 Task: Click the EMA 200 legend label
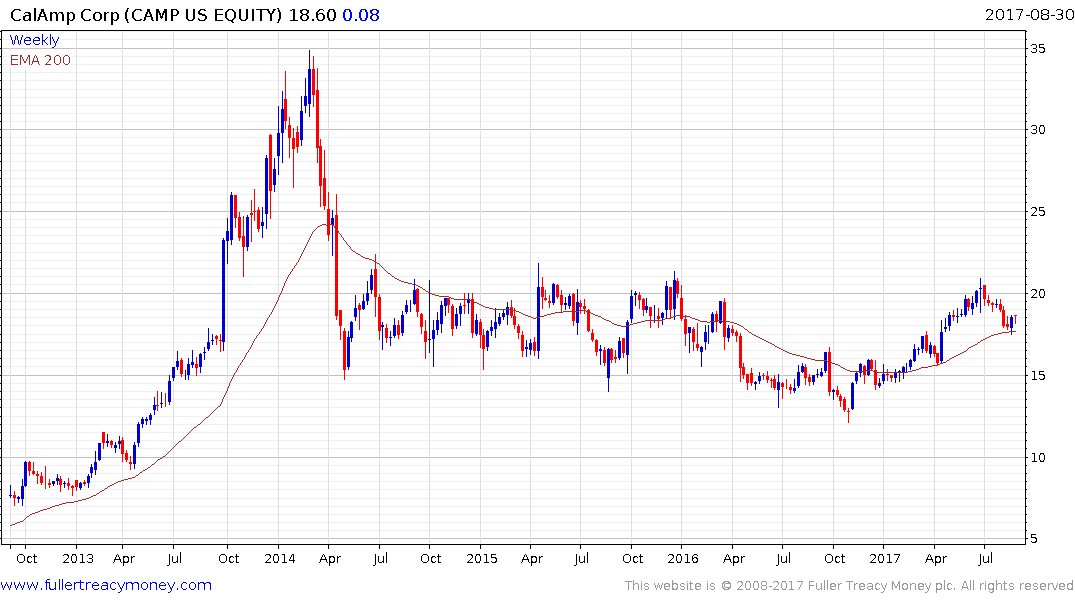40,60
